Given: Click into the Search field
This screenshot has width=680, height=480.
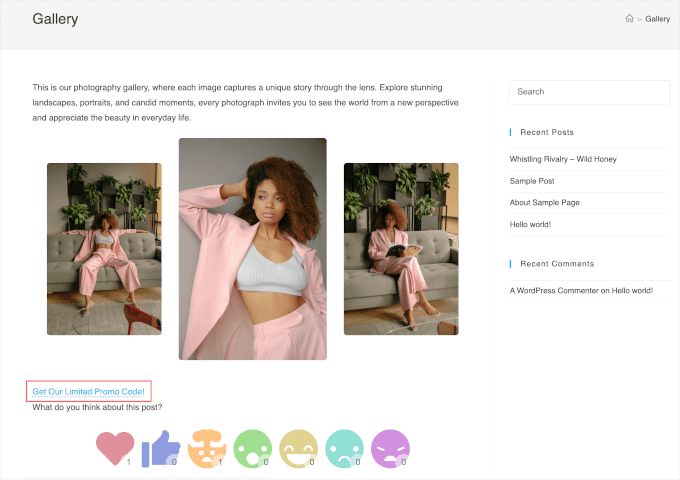Looking at the screenshot, I should click(589, 92).
